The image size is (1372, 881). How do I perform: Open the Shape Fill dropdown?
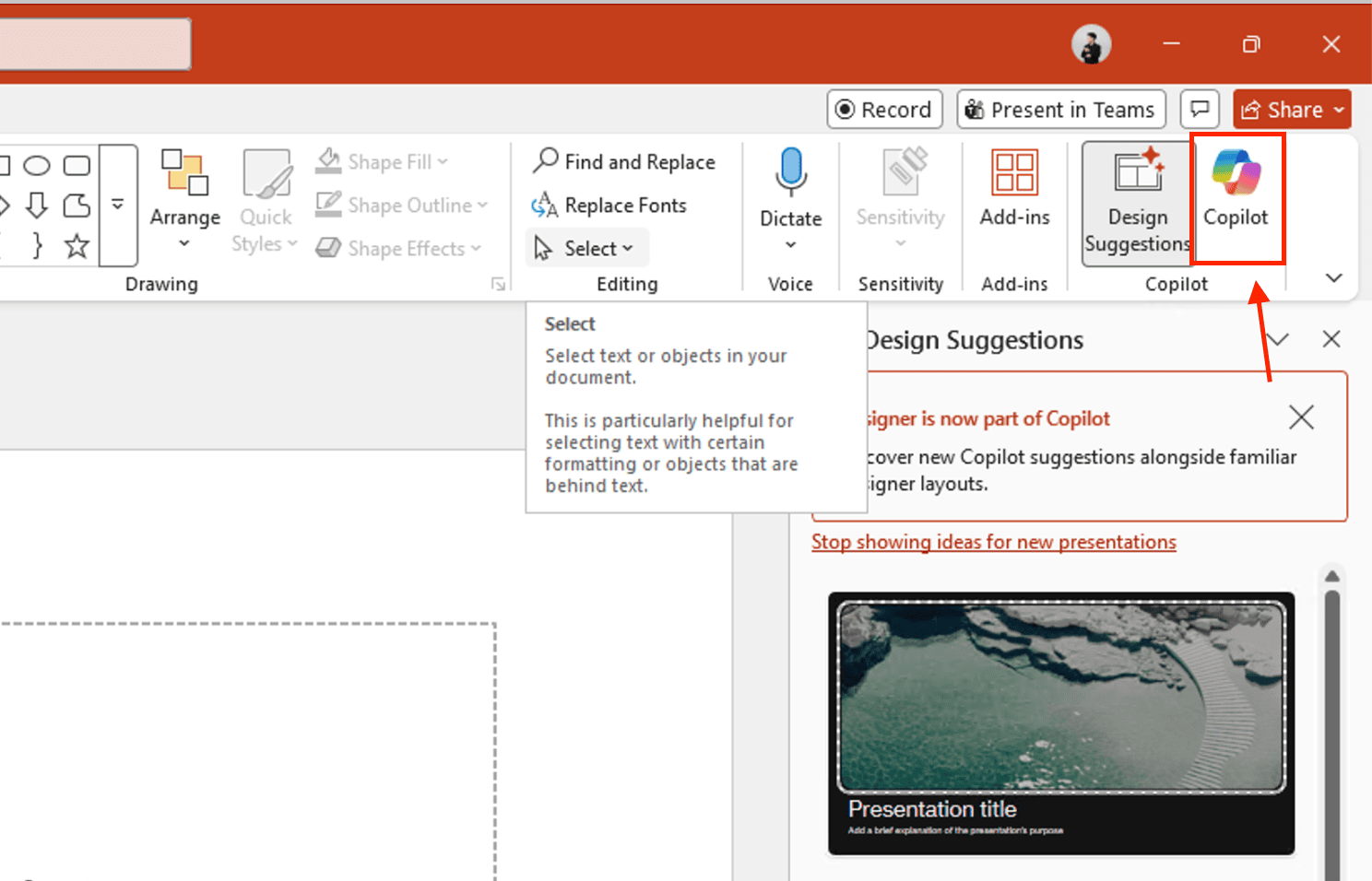pos(441,161)
